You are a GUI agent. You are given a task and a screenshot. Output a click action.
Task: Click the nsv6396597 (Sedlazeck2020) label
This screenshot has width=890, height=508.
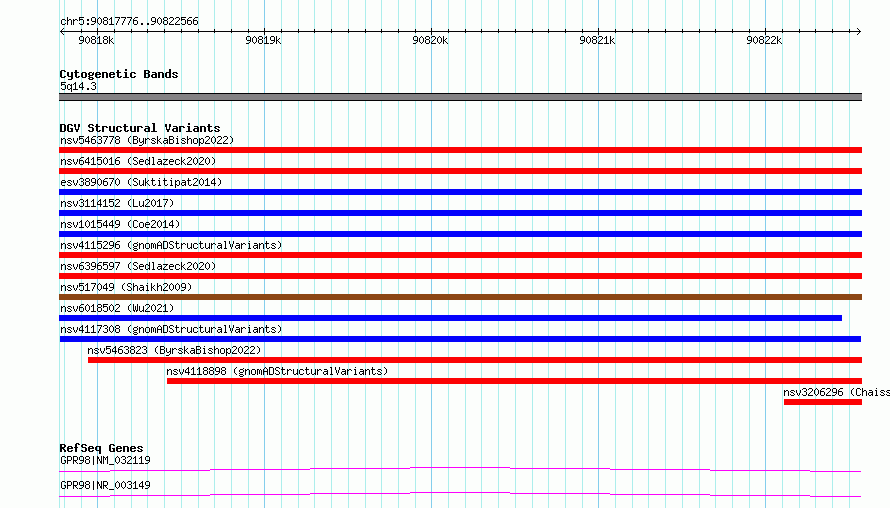tap(138, 266)
